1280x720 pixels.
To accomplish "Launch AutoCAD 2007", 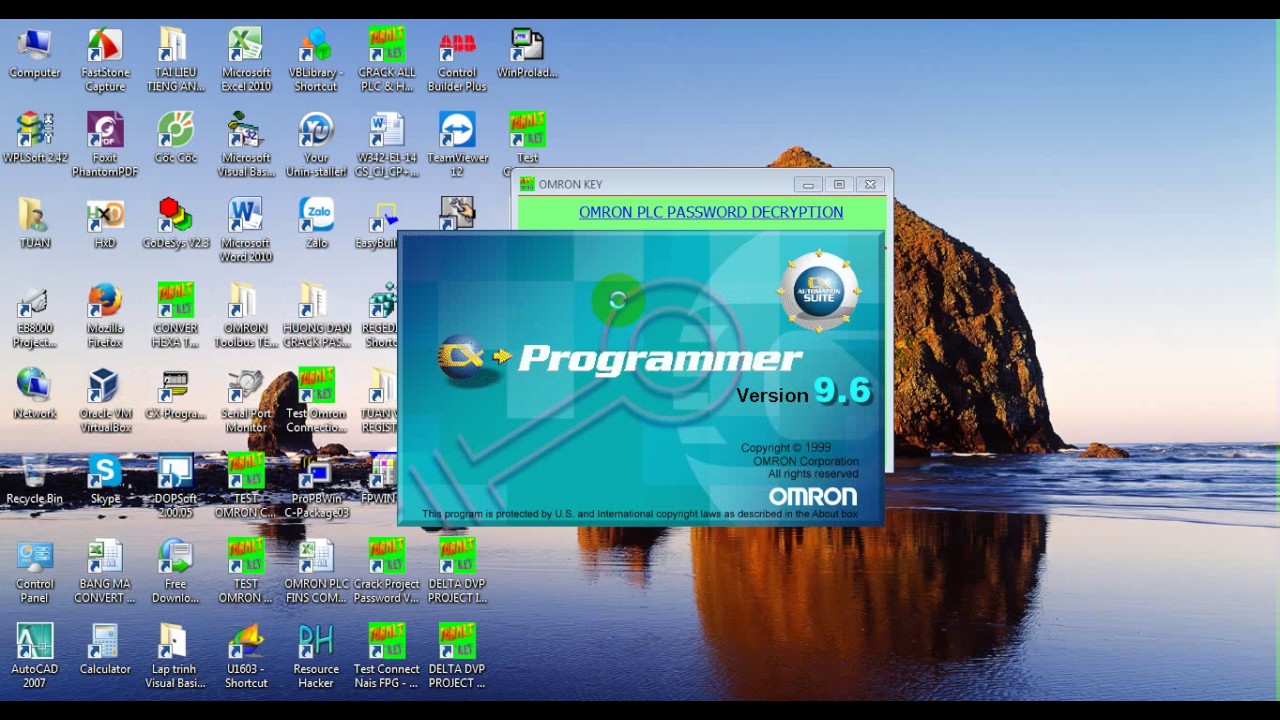I will pyautogui.click(x=35, y=657).
